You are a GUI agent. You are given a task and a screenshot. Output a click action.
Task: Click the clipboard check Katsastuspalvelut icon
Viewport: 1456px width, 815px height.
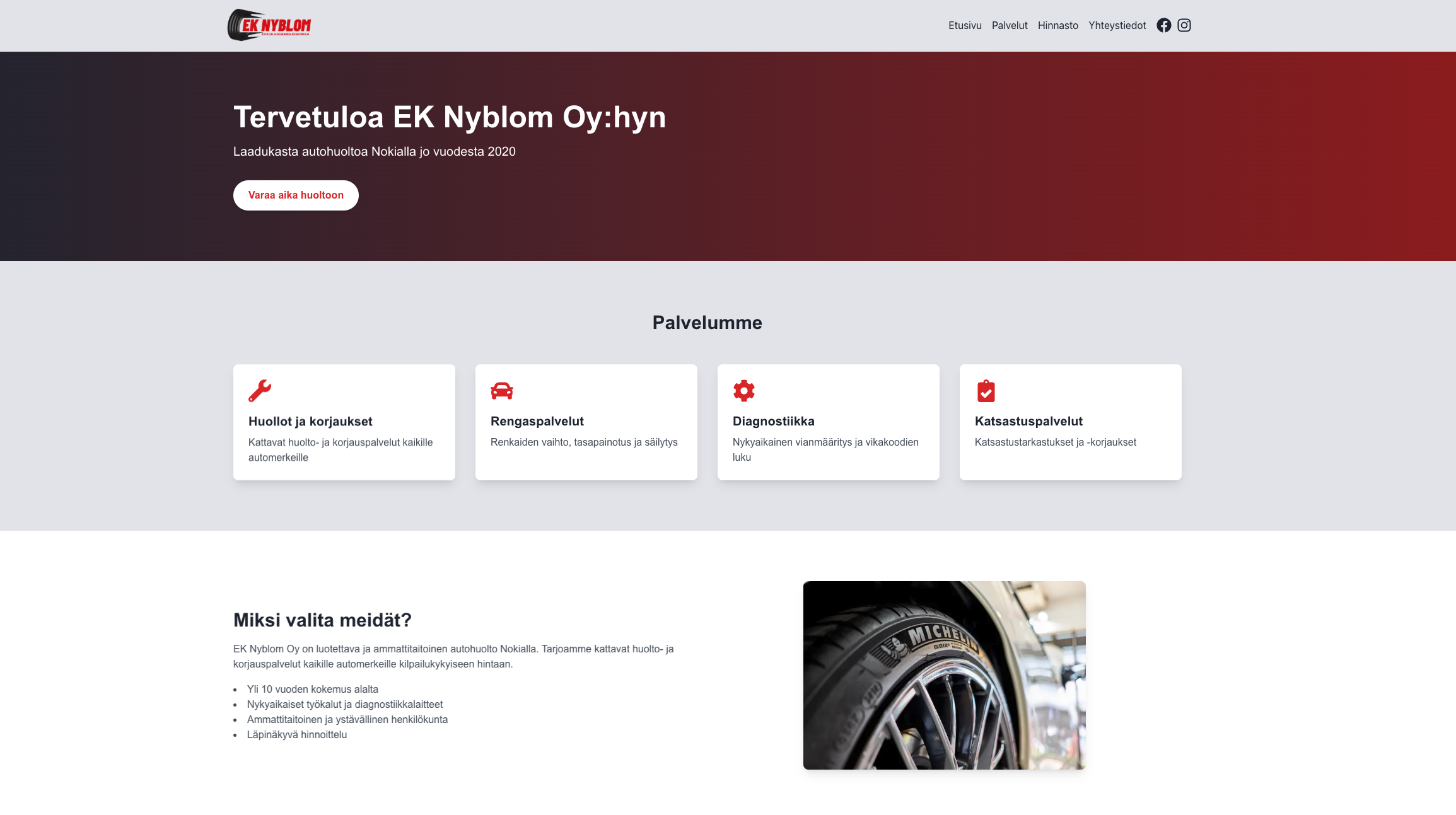[x=986, y=391]
